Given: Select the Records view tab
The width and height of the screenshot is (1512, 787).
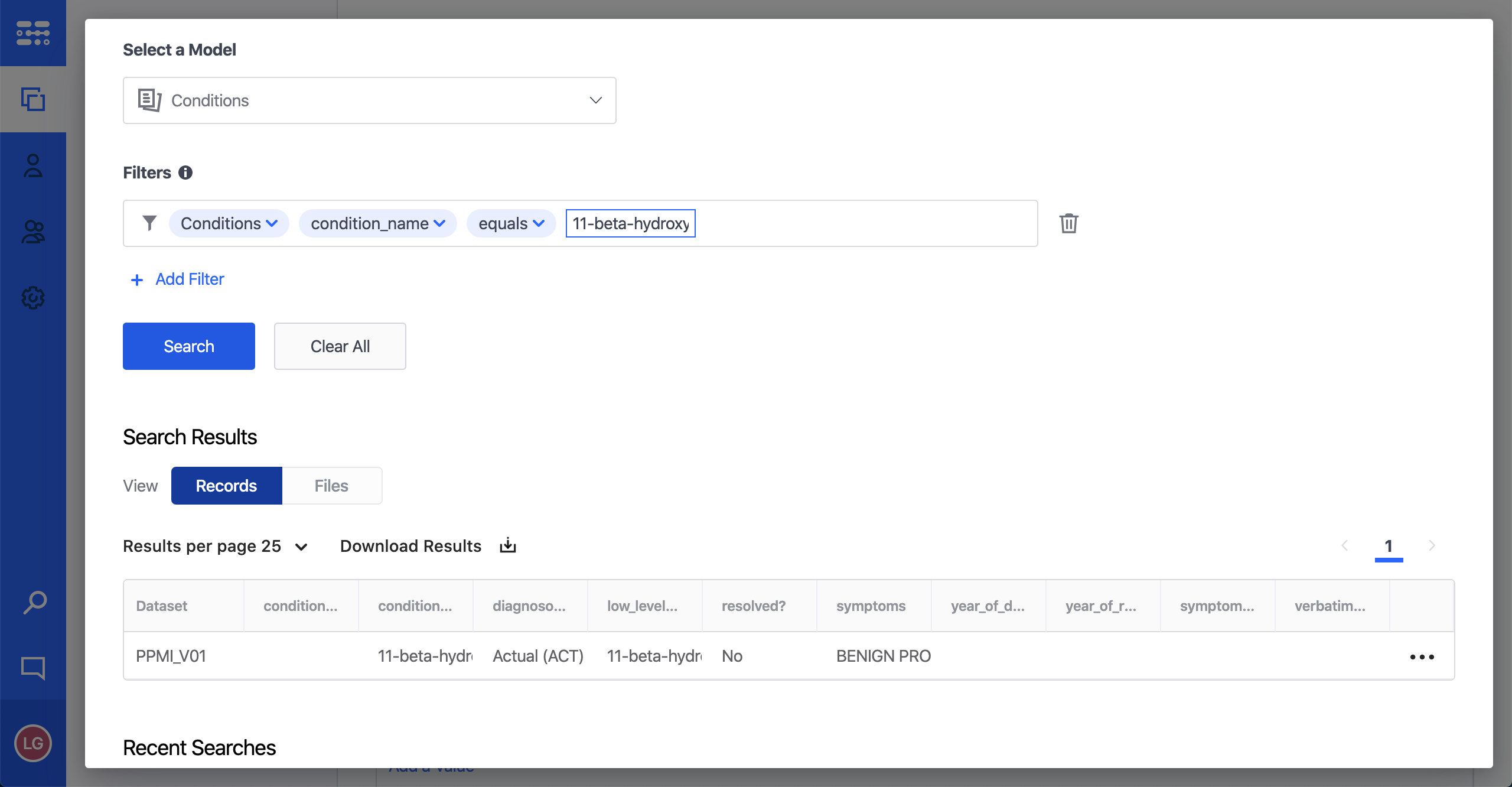Looking at the screenshot, I should click(x=226, y=486).
